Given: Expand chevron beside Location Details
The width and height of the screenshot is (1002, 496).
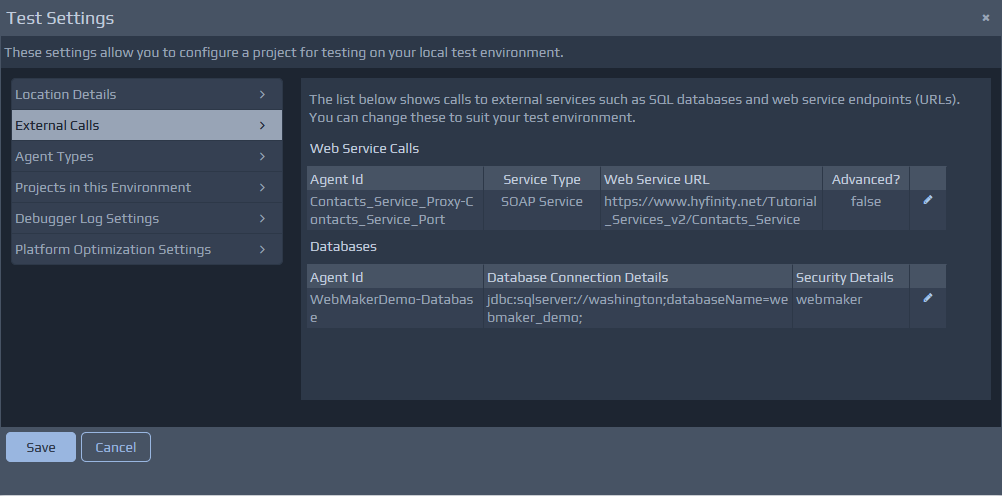Looking at the screenshot, I should [x=262, y=95].
